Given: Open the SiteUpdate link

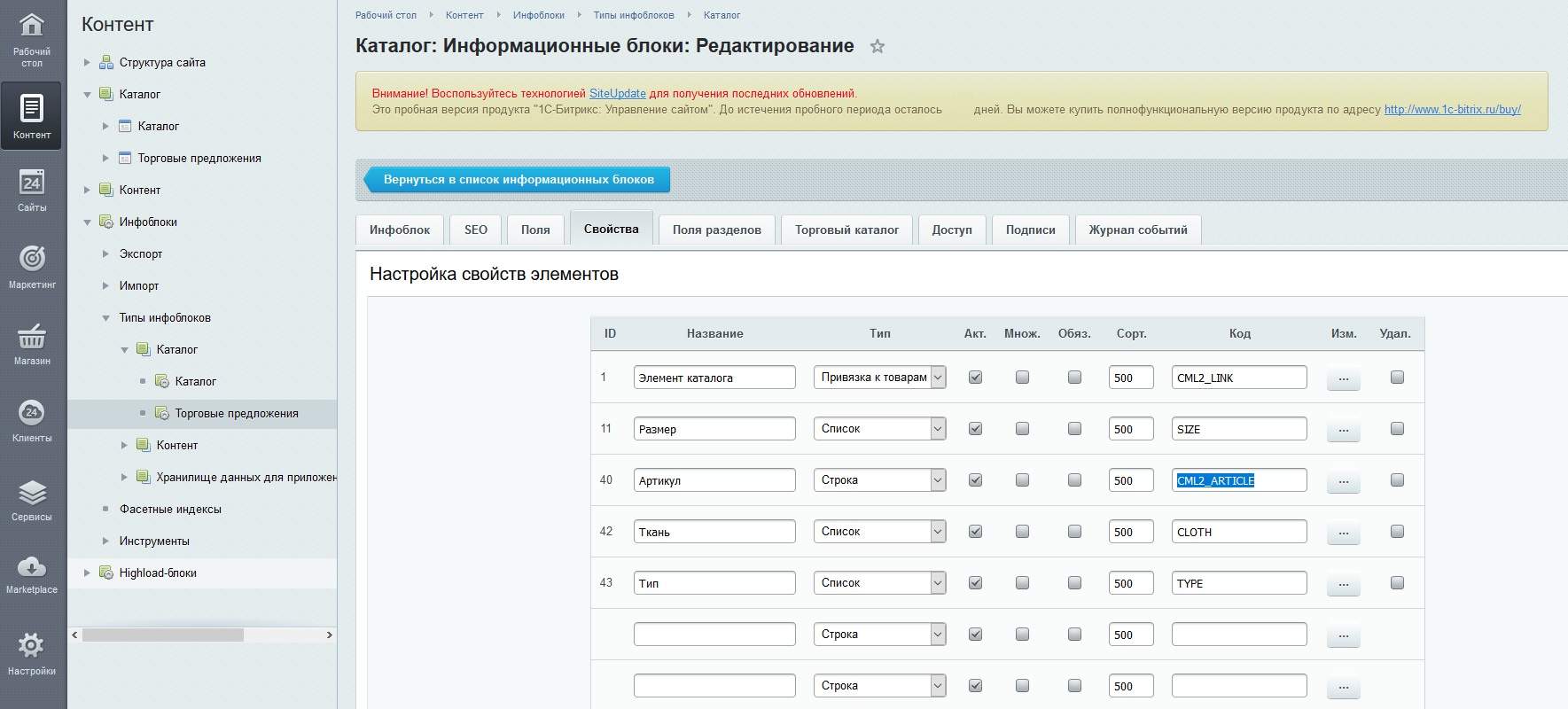Looking at the screenshot, I should (x=618, y=93).
